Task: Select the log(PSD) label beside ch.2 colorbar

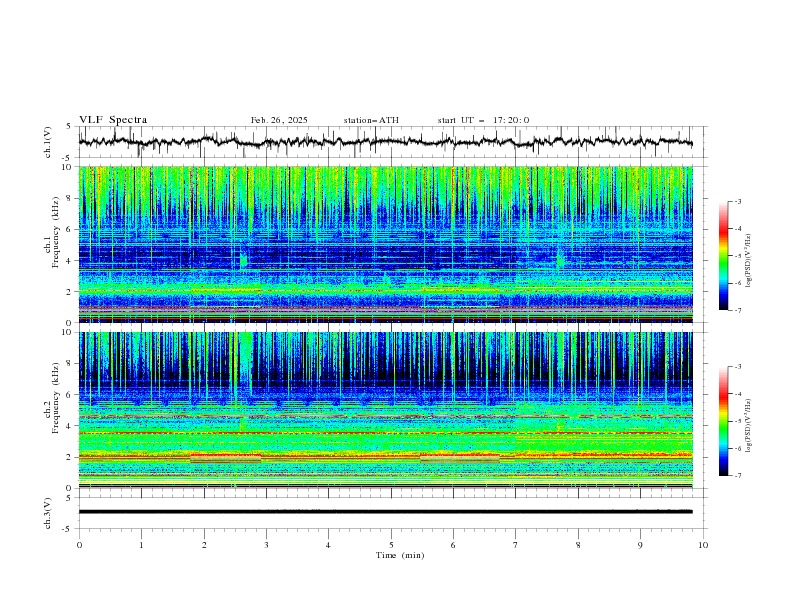Action: (x=750, y=425)
